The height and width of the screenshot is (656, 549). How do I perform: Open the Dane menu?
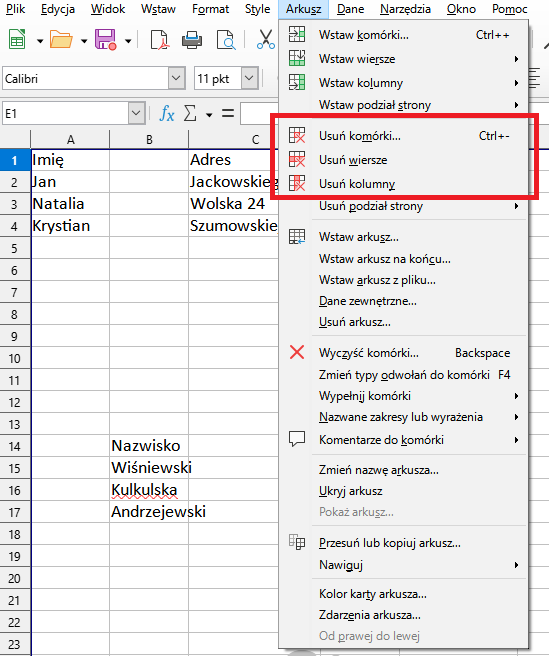(350, 9)
